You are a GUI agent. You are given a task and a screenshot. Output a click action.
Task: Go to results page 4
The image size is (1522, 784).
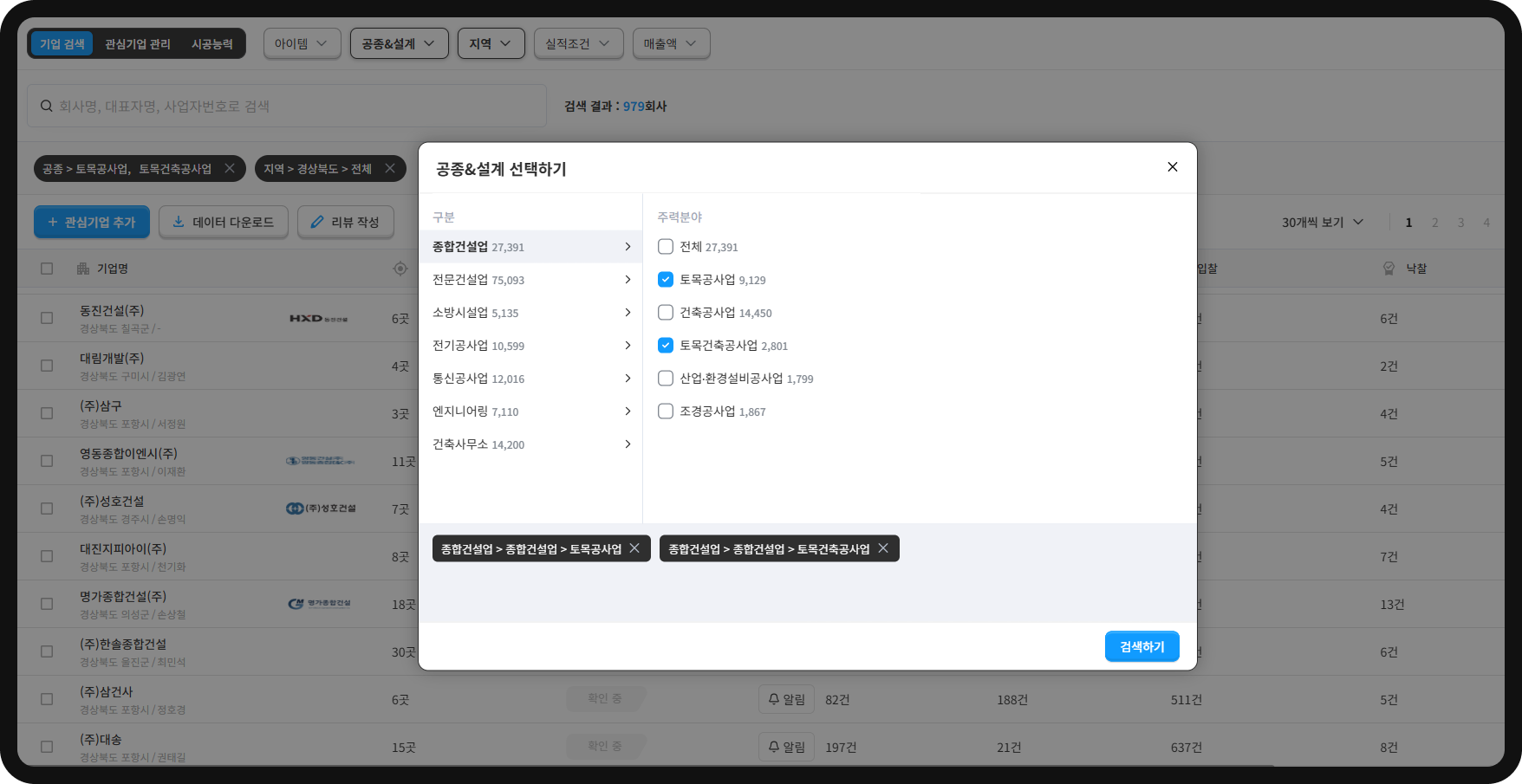[x=1486, y=223]
